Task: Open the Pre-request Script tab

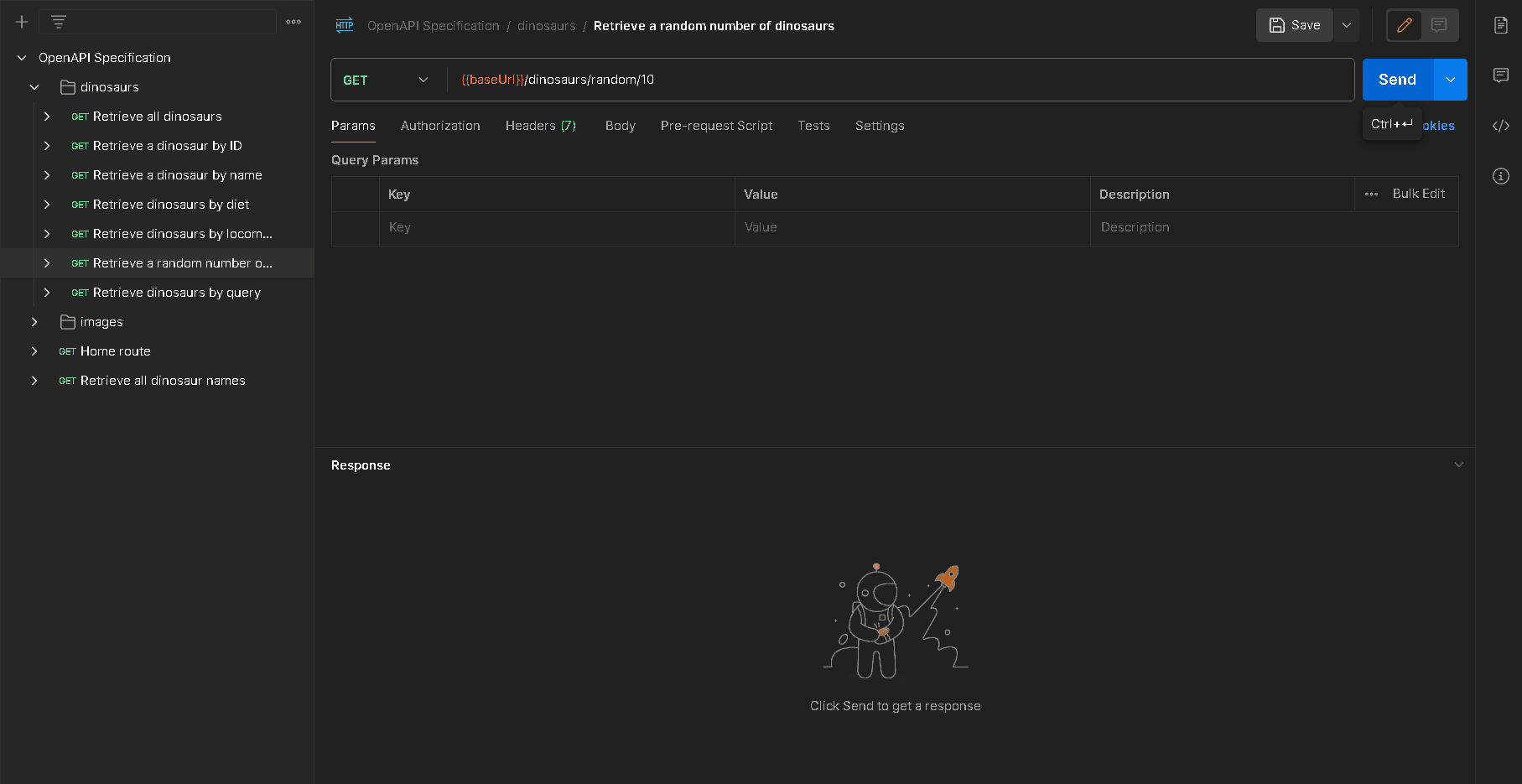Action: [x=716, y=126]
